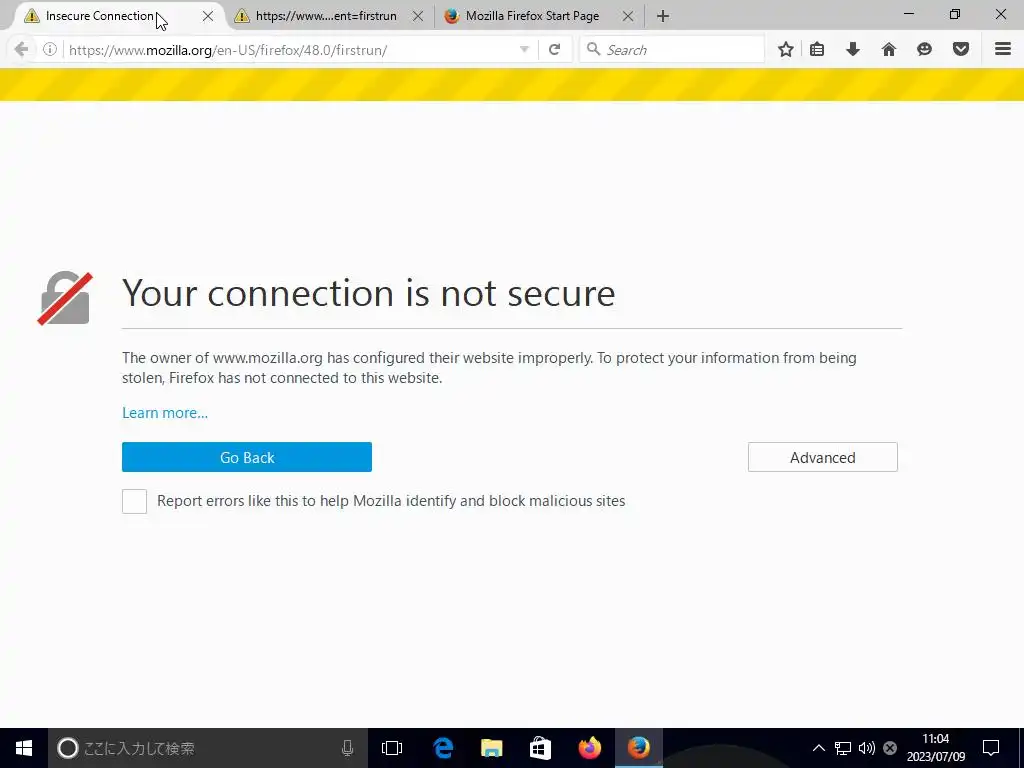The image size is (1024, 768).
Task: Click the Firefox favicon on Start Page tab
Action: click(x=452, y=16)
